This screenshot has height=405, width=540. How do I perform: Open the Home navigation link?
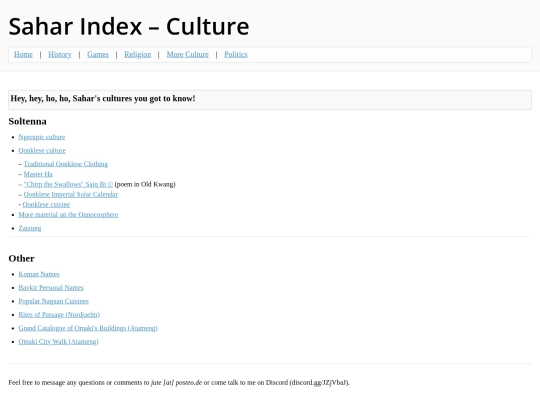pyautogui.click(x=23, y=54)
